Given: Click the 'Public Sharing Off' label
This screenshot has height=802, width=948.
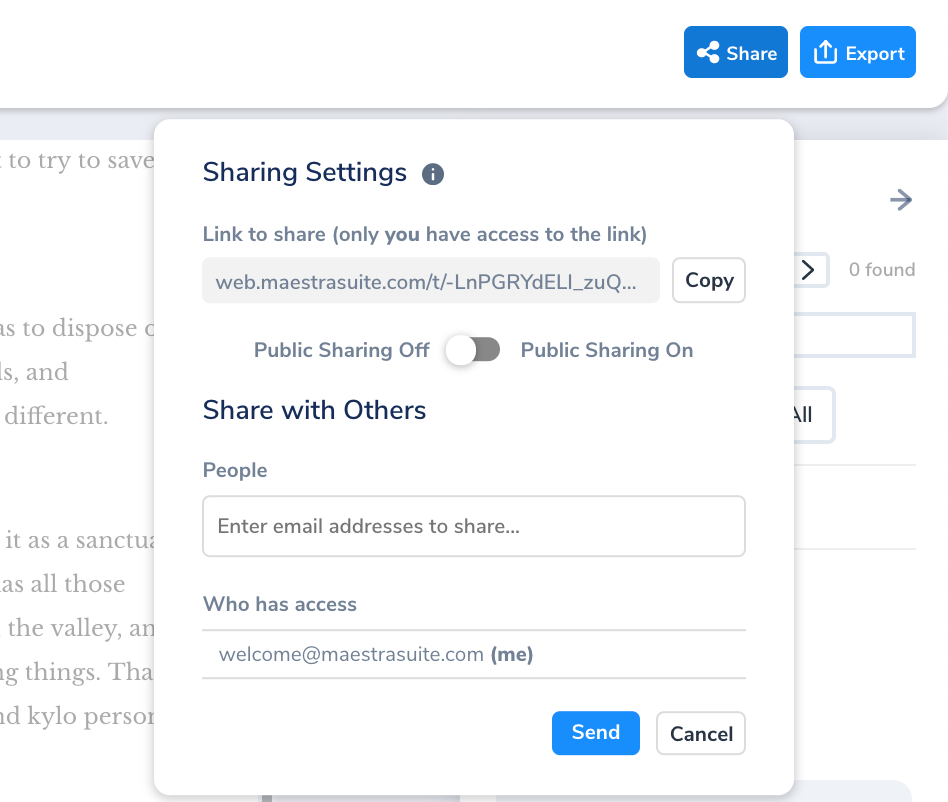Looking at the screenshot, I should pyautogui.click(x=341, y=350).
